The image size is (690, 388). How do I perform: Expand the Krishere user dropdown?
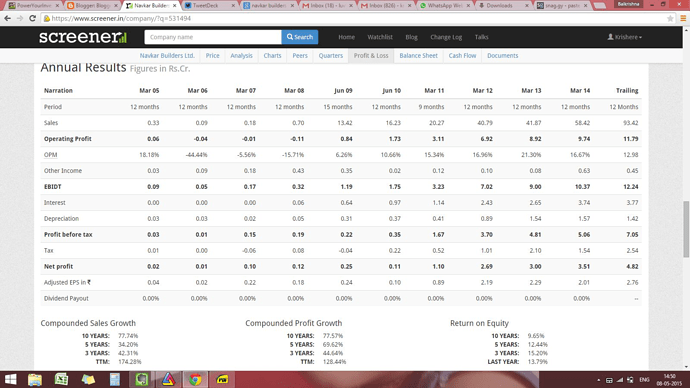click(624, 37)
